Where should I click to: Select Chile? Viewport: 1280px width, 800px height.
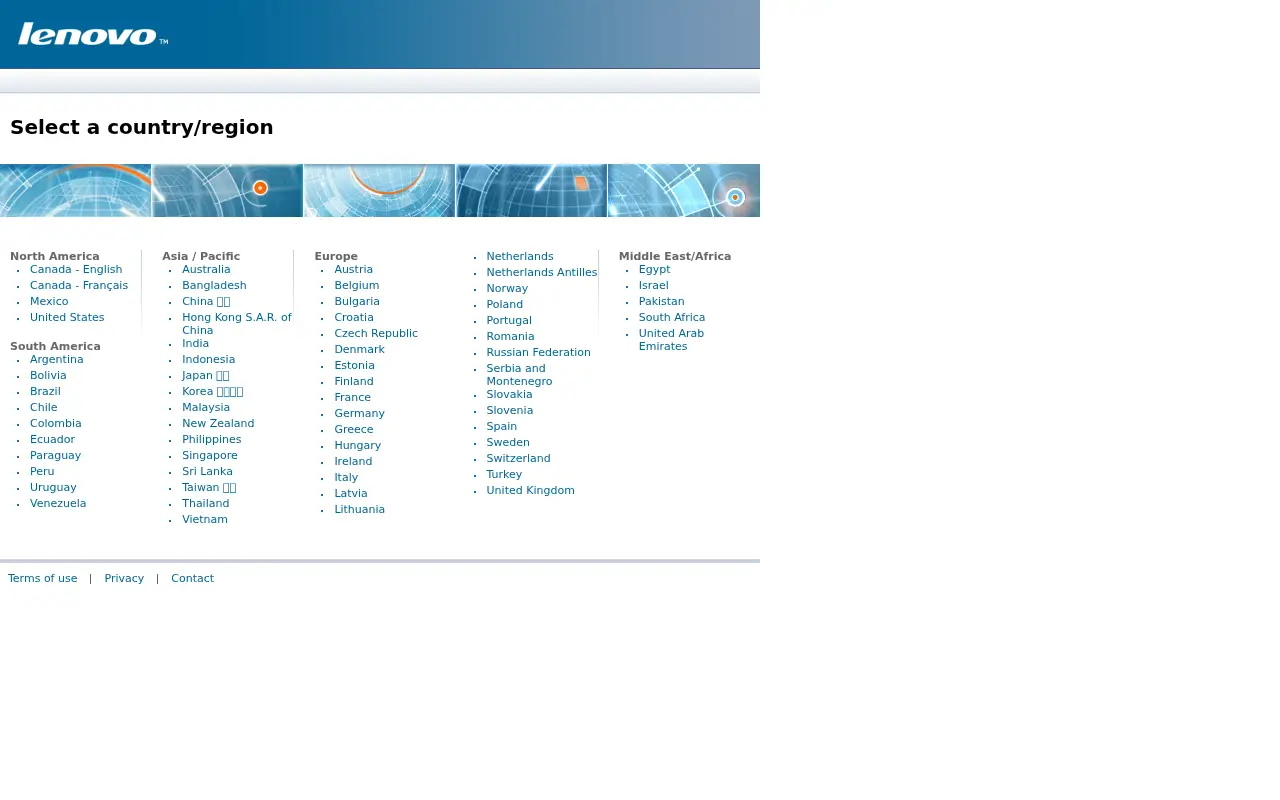(x=44, y=407)
